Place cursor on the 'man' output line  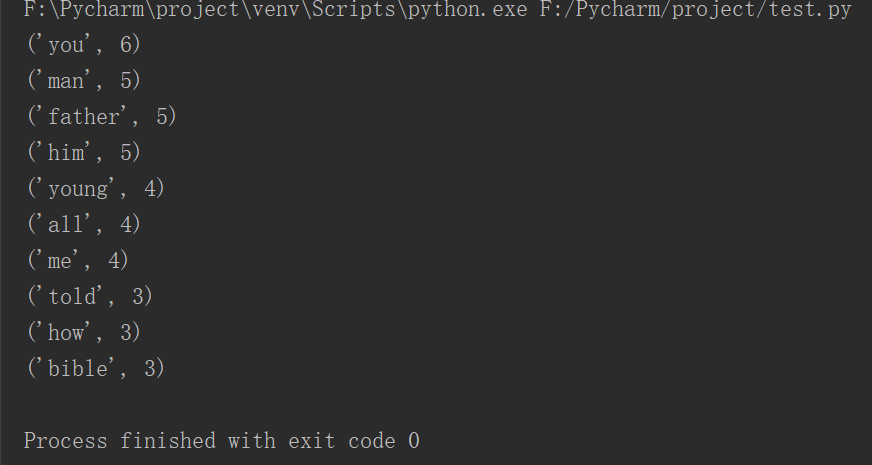tap(84, 81)
